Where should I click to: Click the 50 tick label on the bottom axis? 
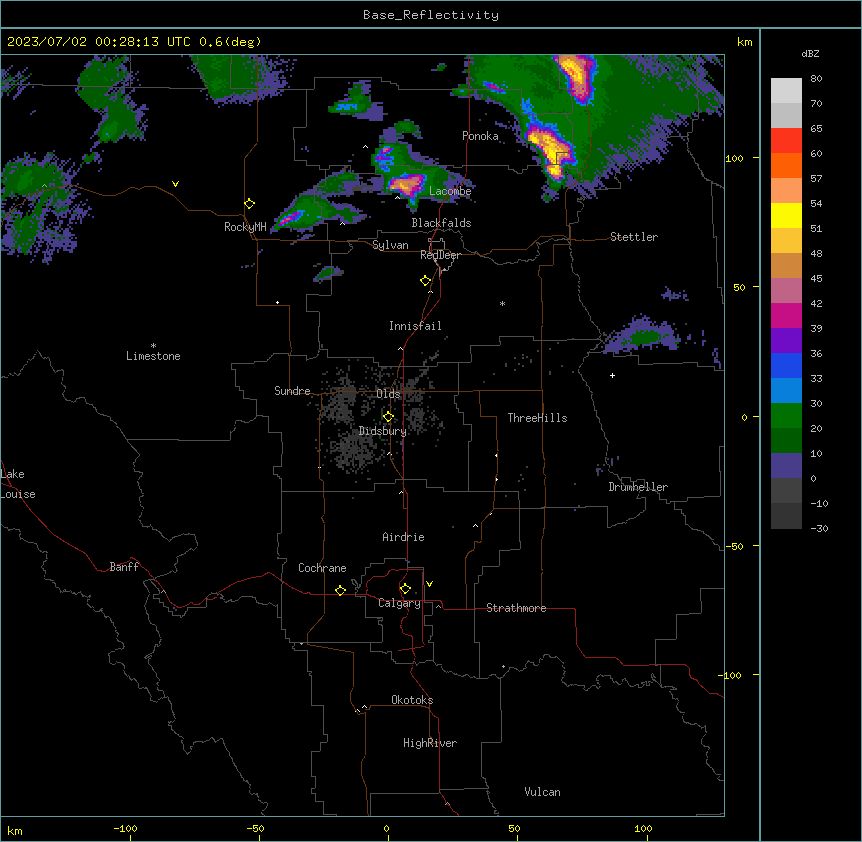(515, 828)
